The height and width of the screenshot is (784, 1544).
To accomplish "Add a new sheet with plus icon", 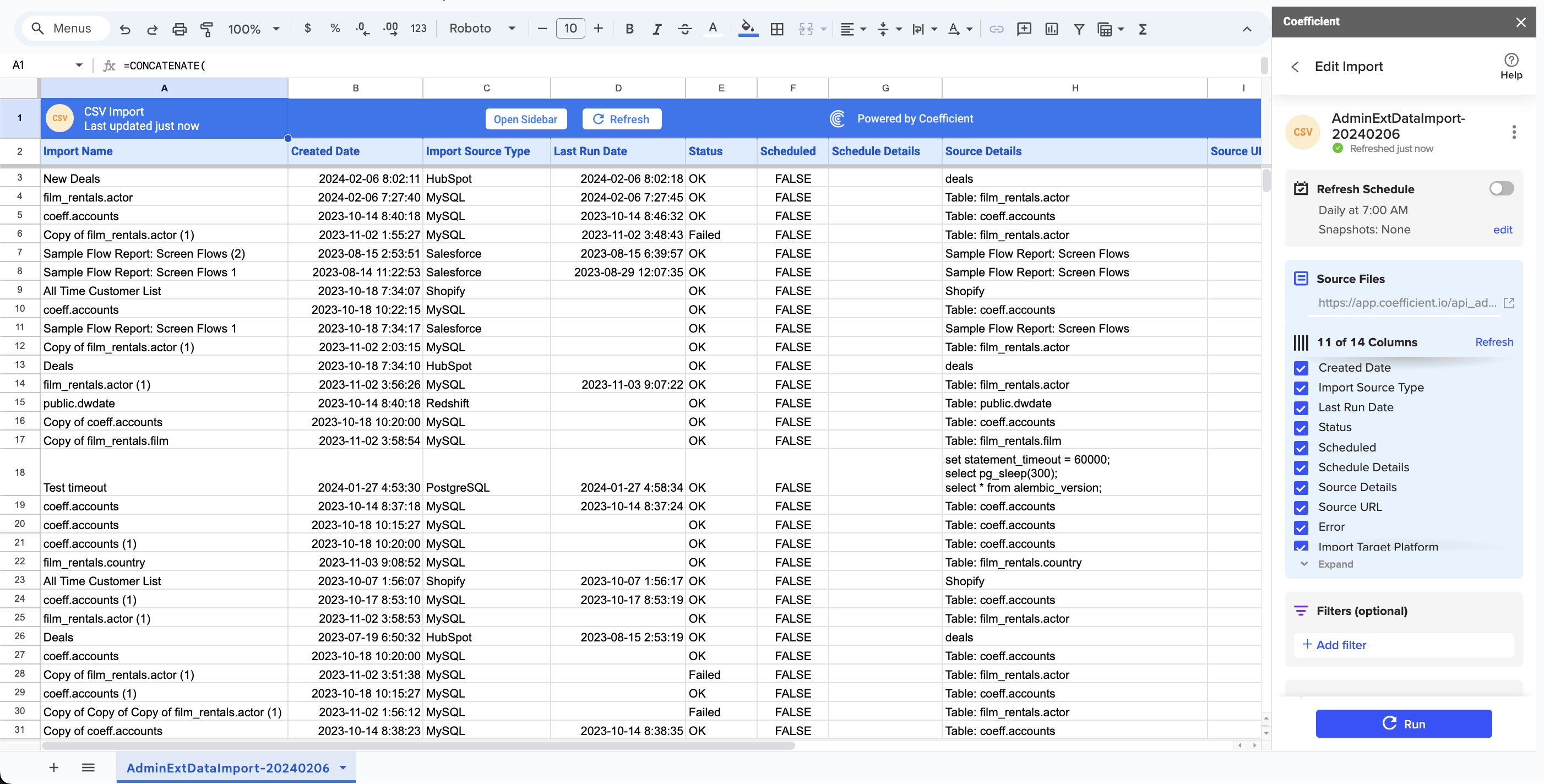I will 53,767.
